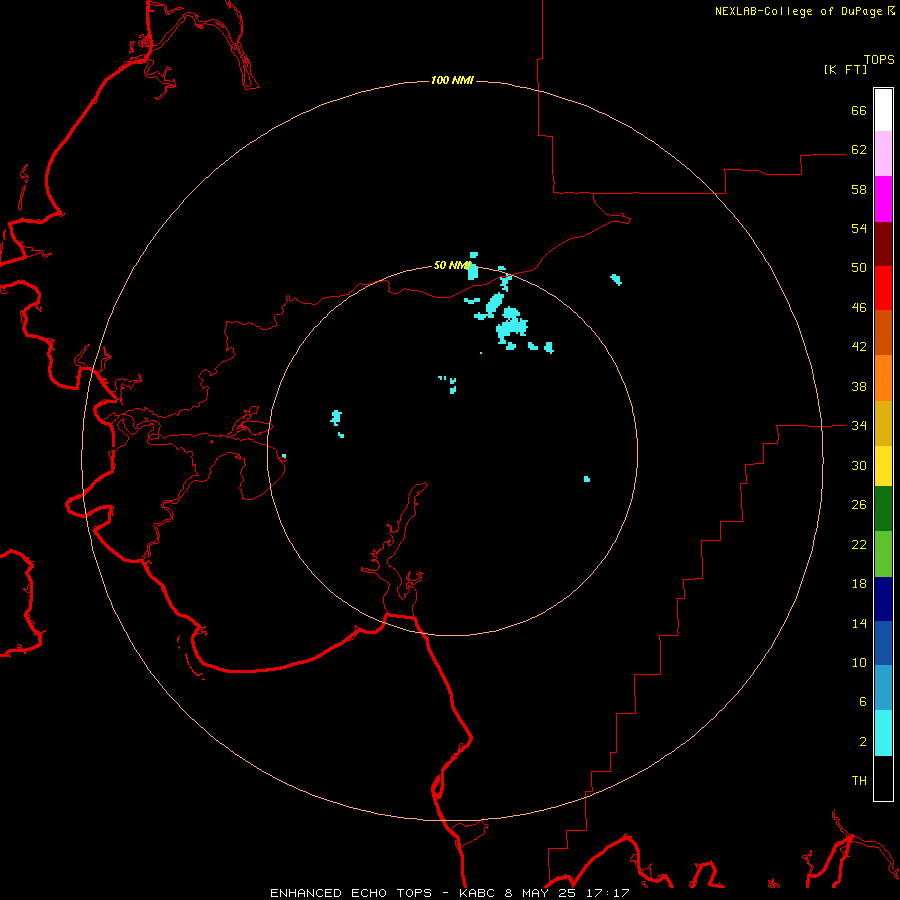Click the NEXLAB-College of DuPage credit text

pyautogui.click(x=798, y=11)
